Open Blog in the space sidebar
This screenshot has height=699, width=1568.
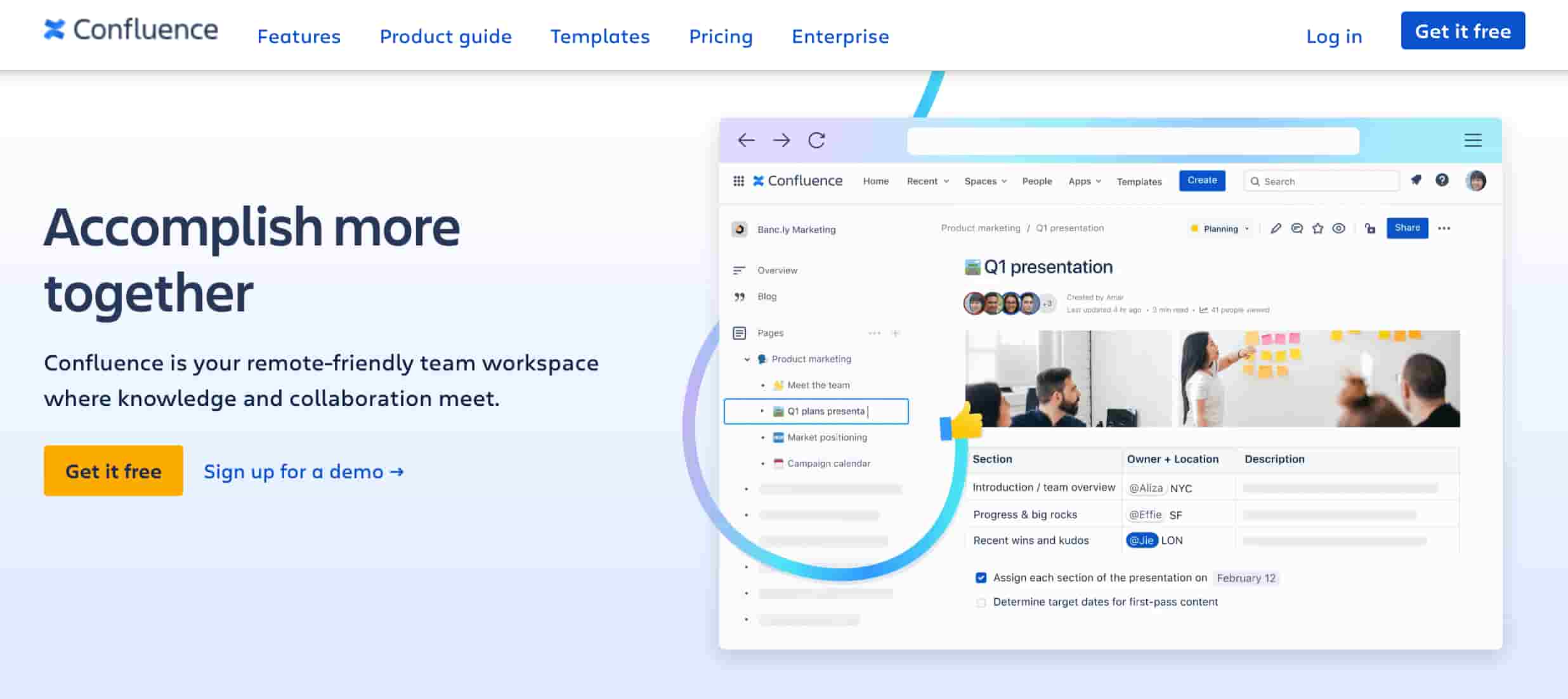[767, 296]
